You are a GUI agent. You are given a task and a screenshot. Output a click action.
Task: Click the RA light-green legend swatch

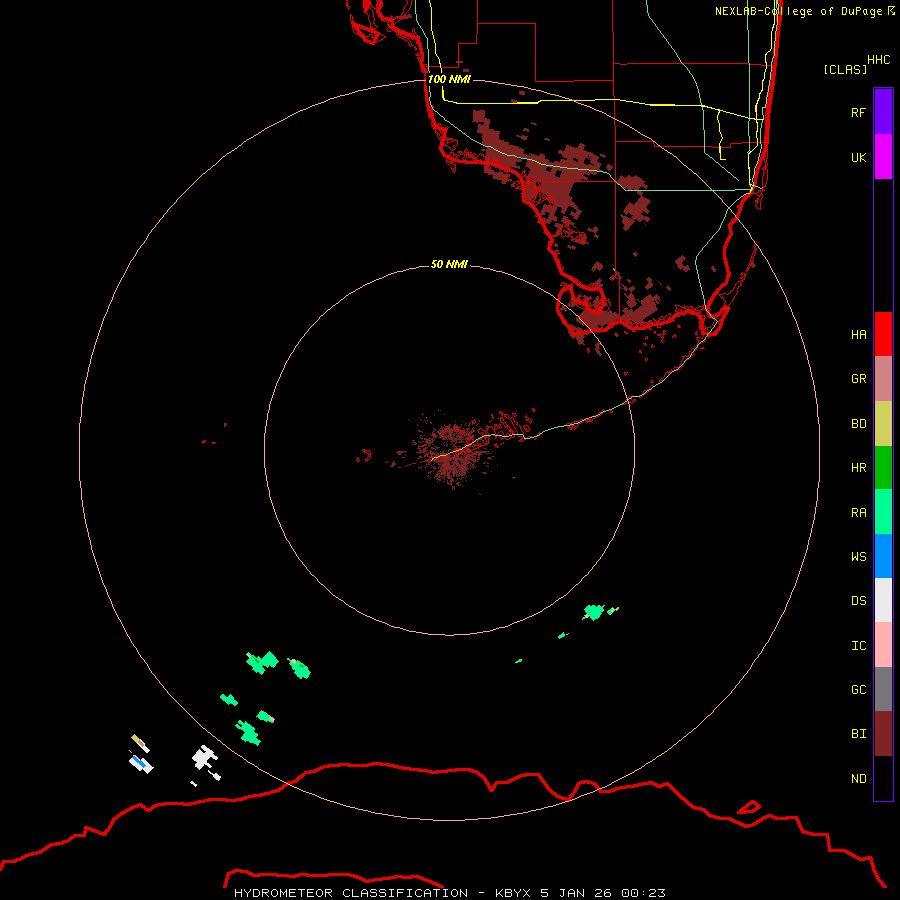pos(883,512)
